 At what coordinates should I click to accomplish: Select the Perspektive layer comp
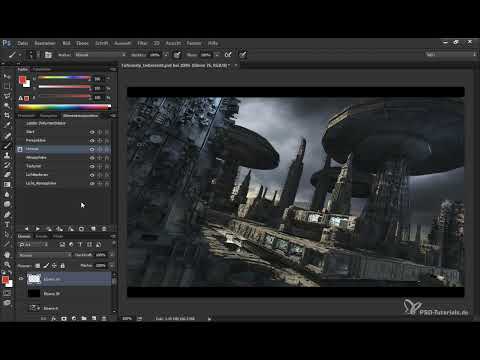coord(36,141)
